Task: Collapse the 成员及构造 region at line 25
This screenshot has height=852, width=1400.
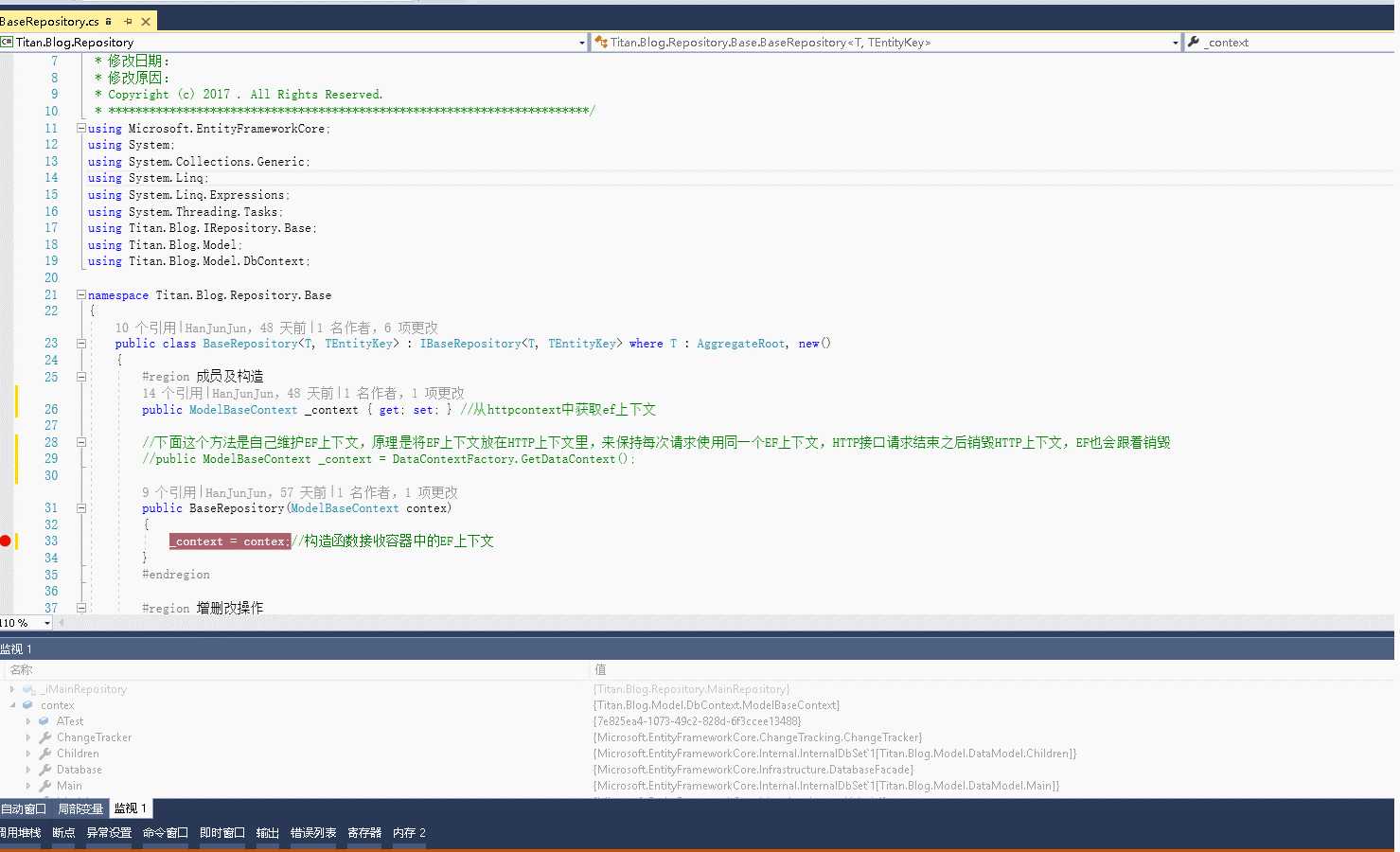Action: (x=80, y=377)
